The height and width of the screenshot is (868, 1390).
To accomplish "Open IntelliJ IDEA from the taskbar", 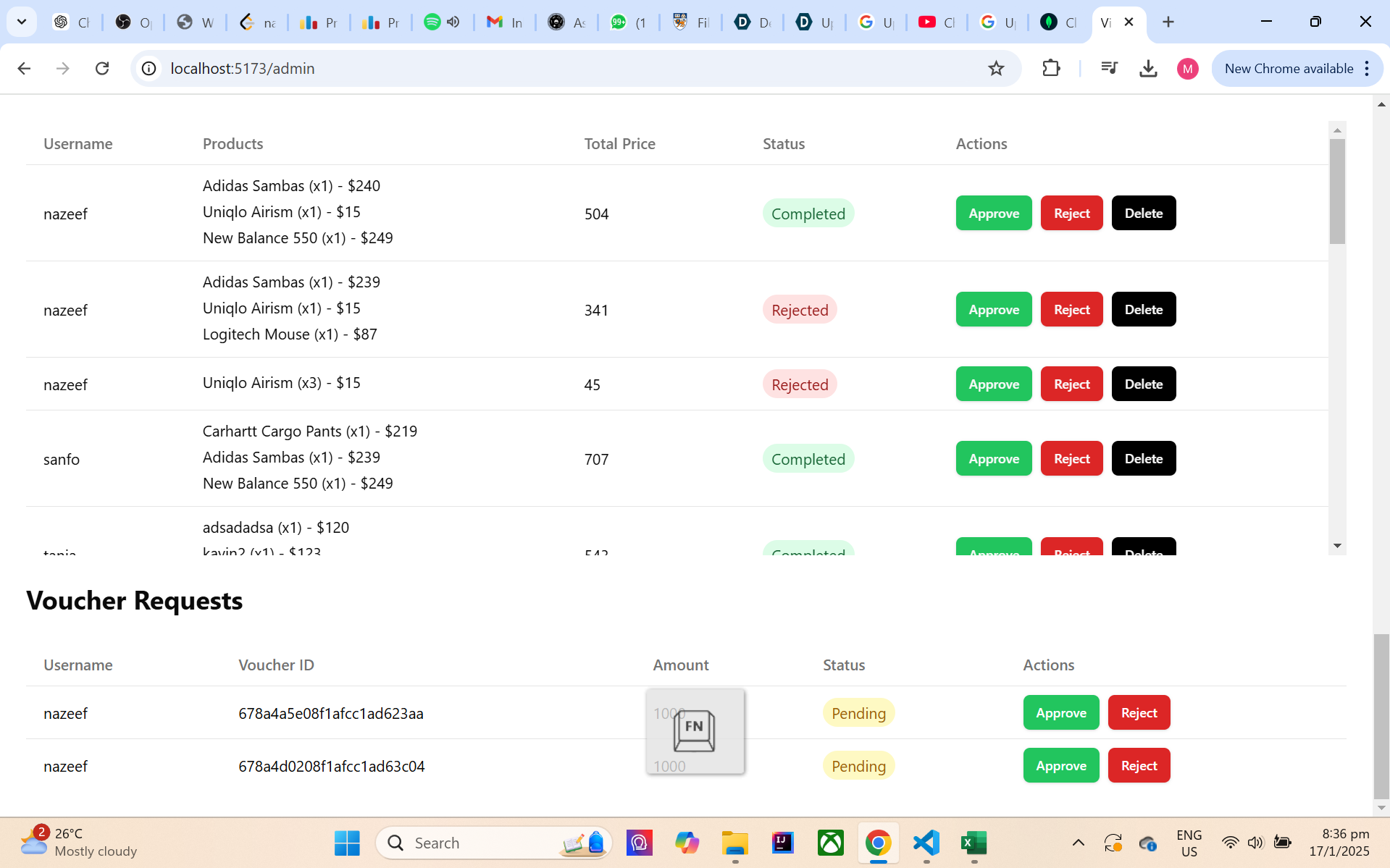I will coord(782,843).
